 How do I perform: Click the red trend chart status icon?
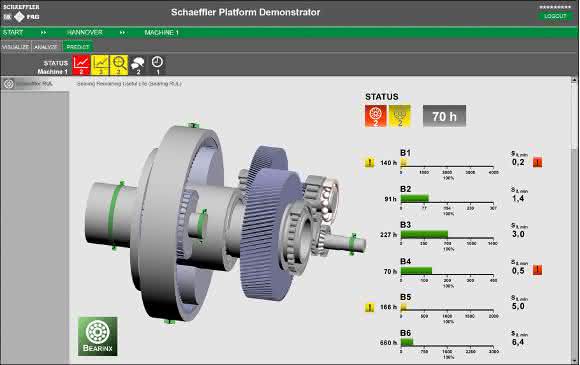tap(81, 65)
